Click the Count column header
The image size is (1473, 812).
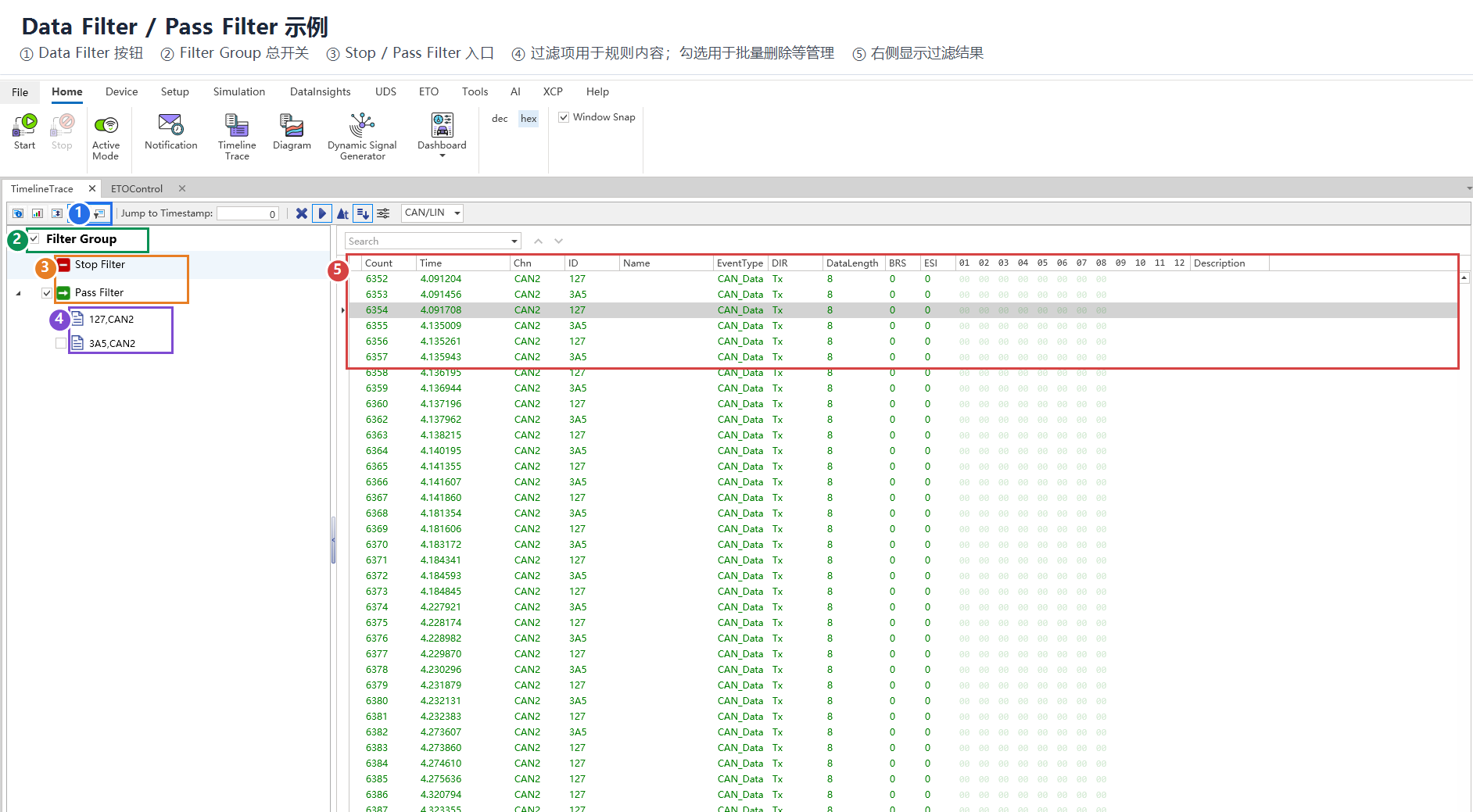tap(389, 263)
